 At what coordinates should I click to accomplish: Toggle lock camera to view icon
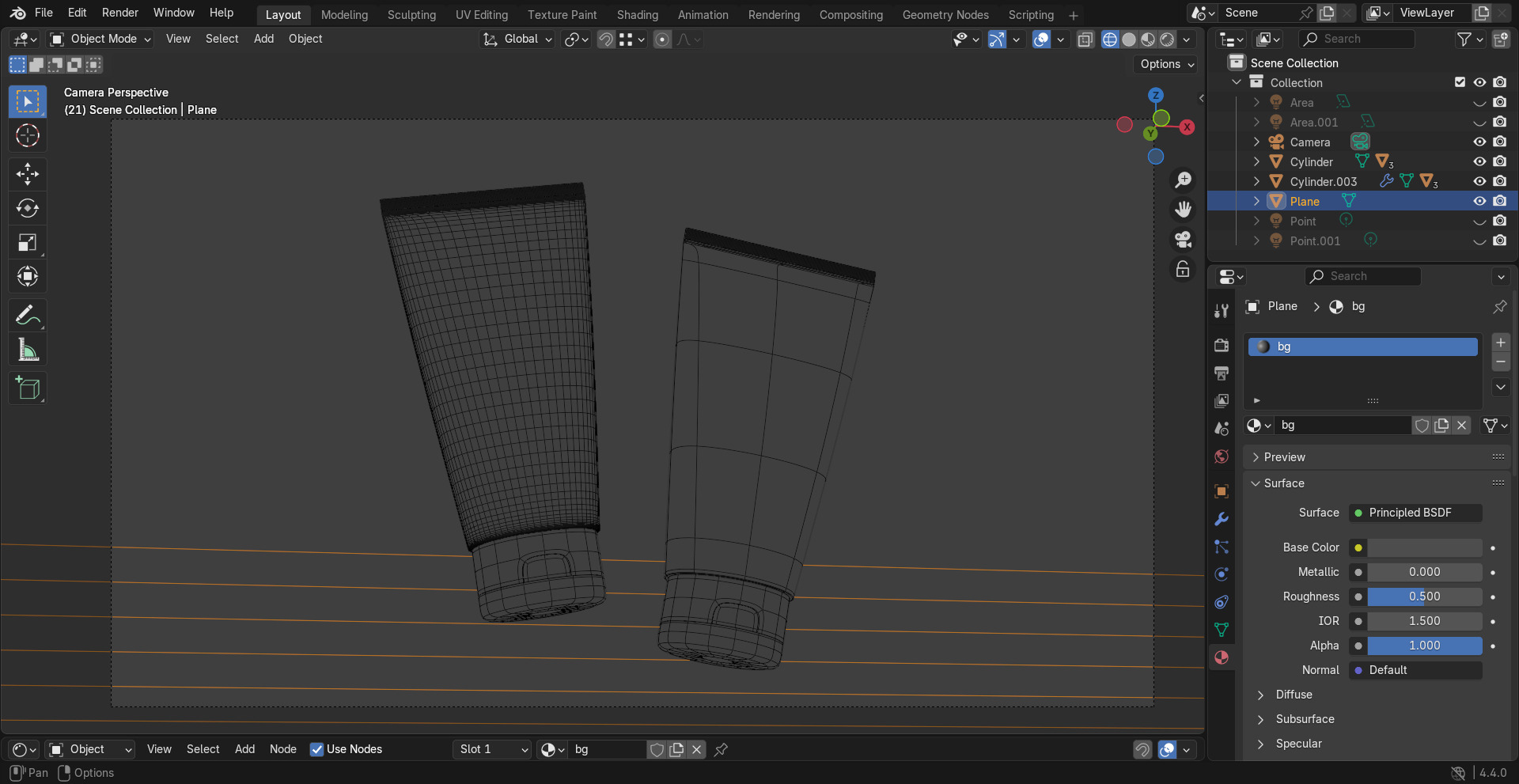coord(1183,270)
